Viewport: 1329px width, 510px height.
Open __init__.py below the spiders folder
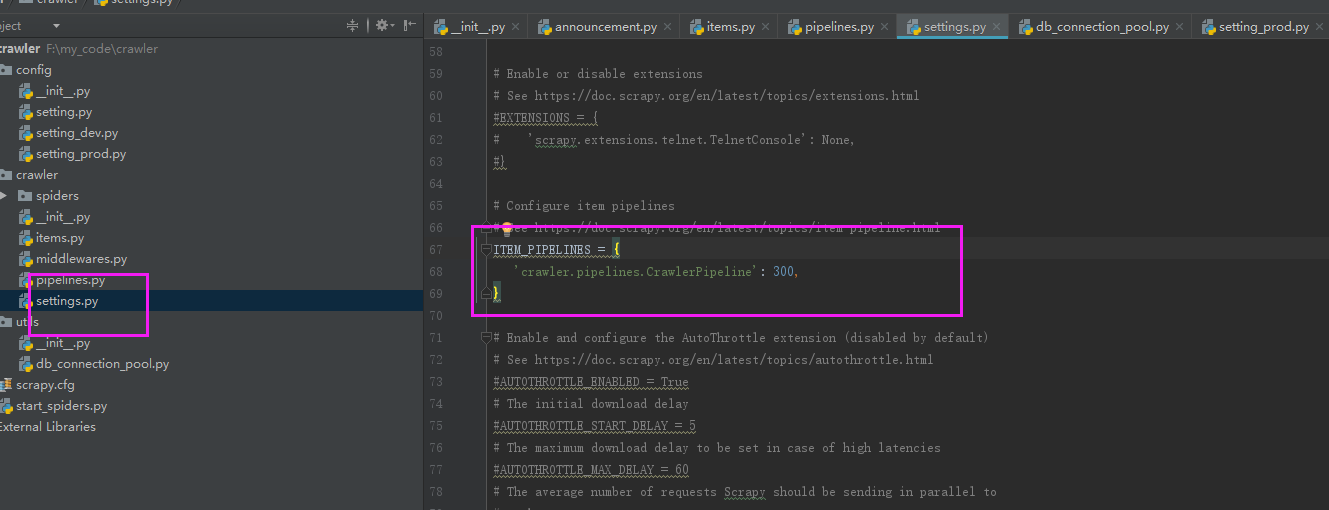pos(63,217)
